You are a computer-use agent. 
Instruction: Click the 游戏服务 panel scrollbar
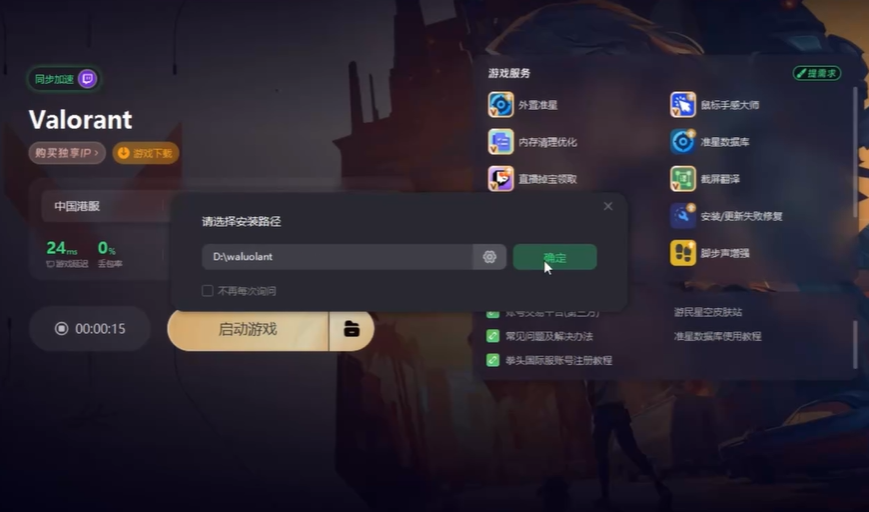point(855,152)
